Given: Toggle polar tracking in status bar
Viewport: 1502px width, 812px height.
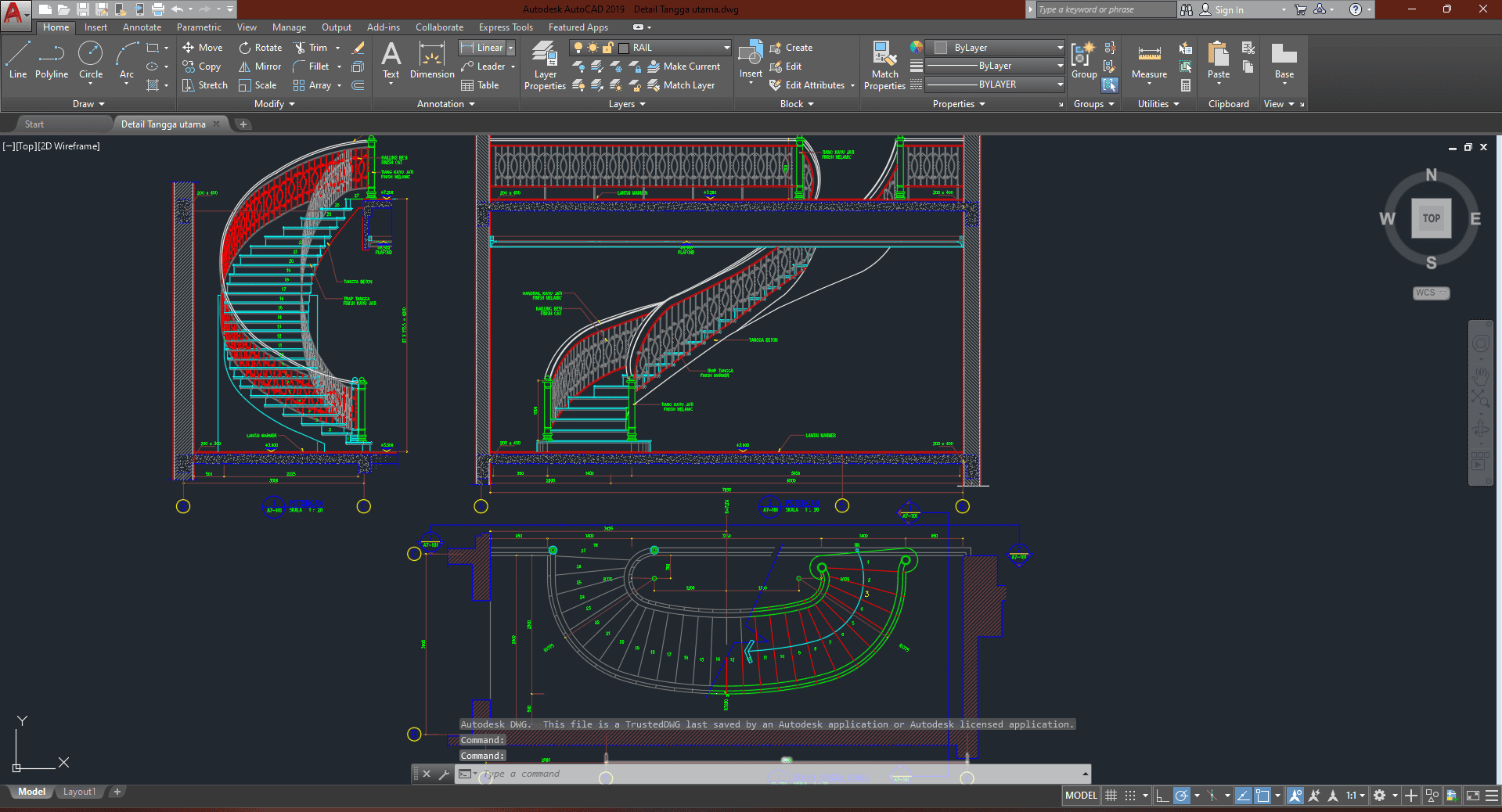Looking at the screenshot, I should 1182,796.
